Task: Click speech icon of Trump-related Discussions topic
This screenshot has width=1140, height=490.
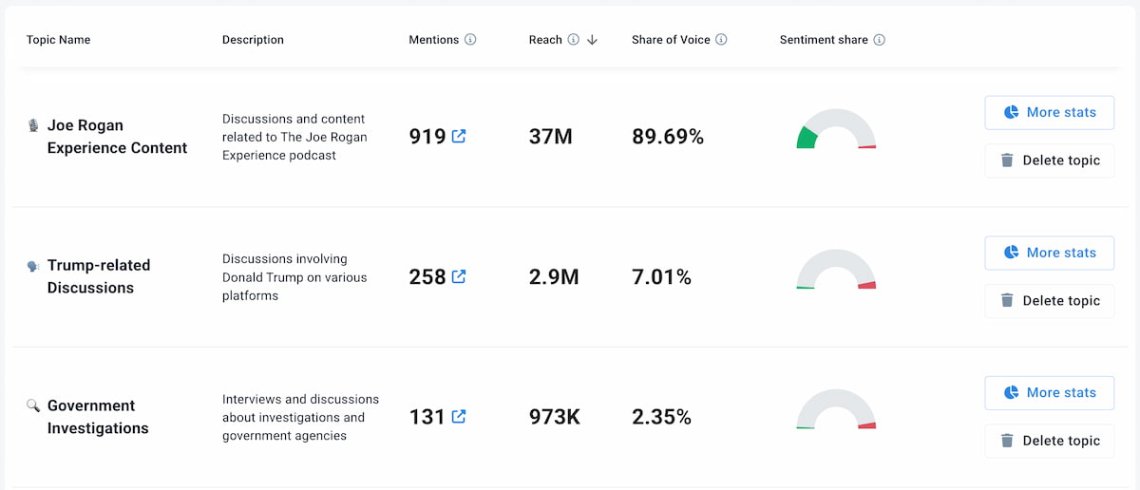Action: coord(33,266)
